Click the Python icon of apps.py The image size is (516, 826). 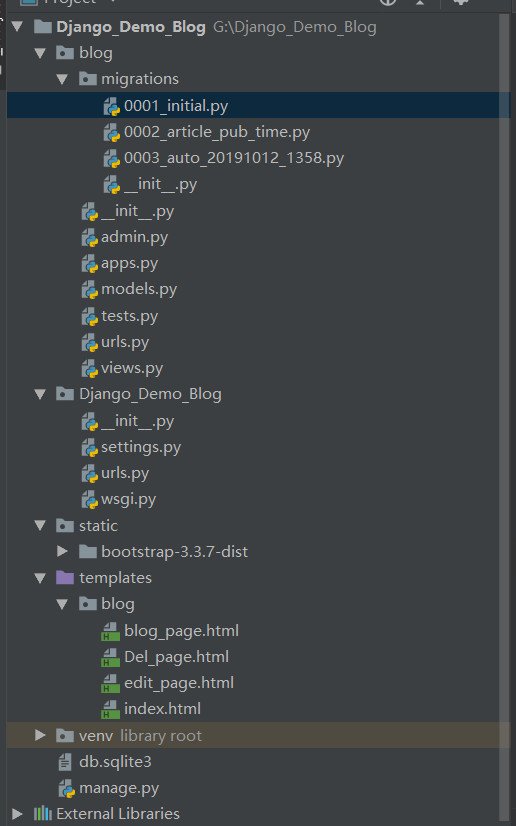click(x=90, y=263)
